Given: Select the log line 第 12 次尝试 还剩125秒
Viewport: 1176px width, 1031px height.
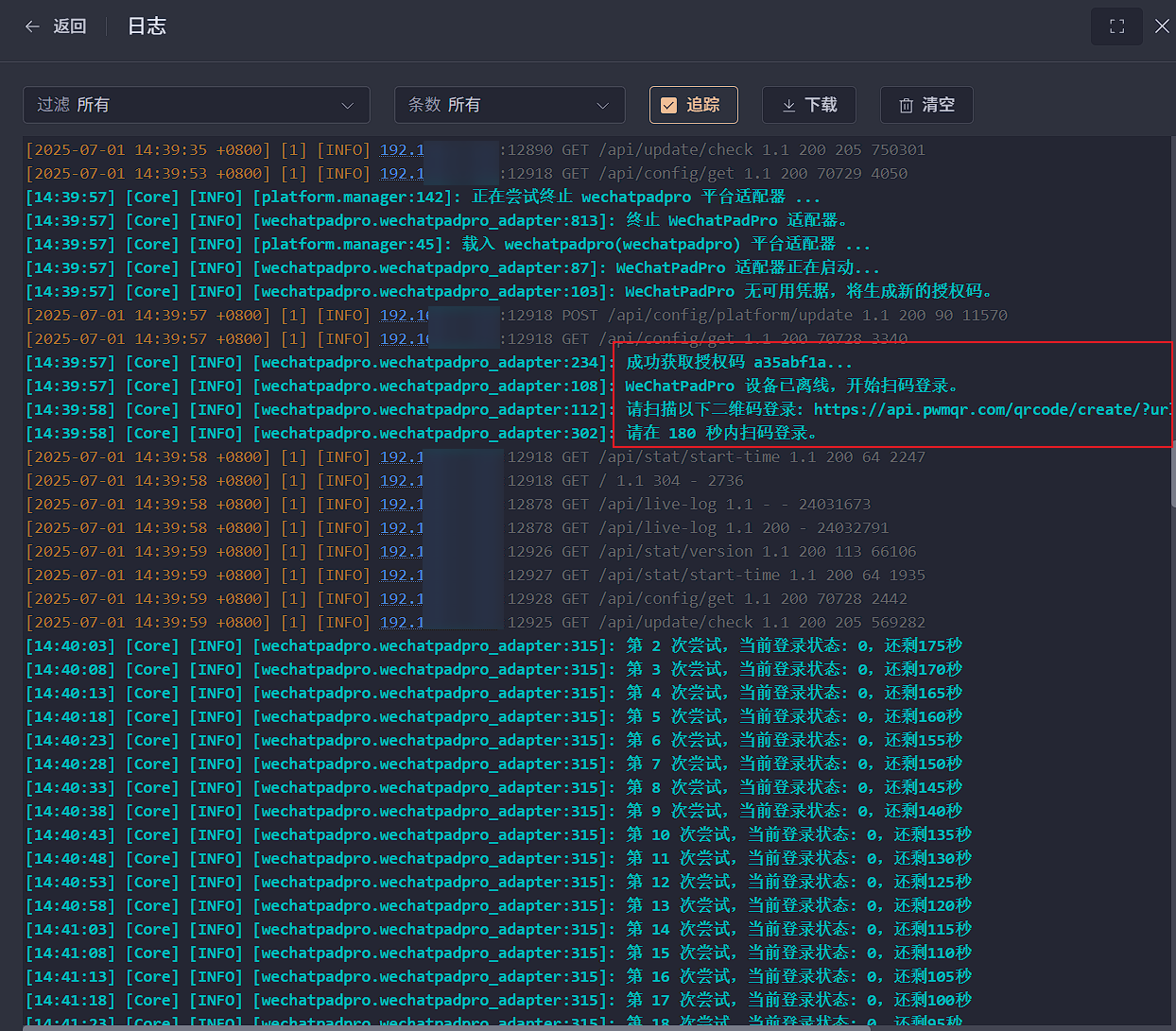Looking at the screenshot, I should [498, 883].
